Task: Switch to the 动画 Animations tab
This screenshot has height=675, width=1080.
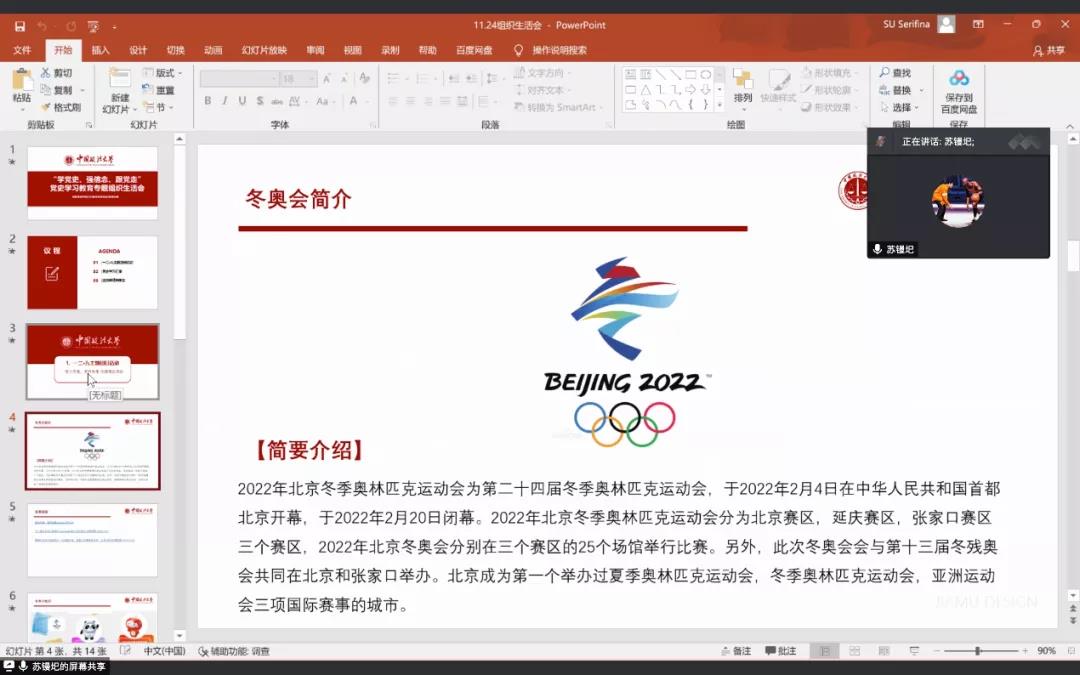Action: (x=213, y=50)
